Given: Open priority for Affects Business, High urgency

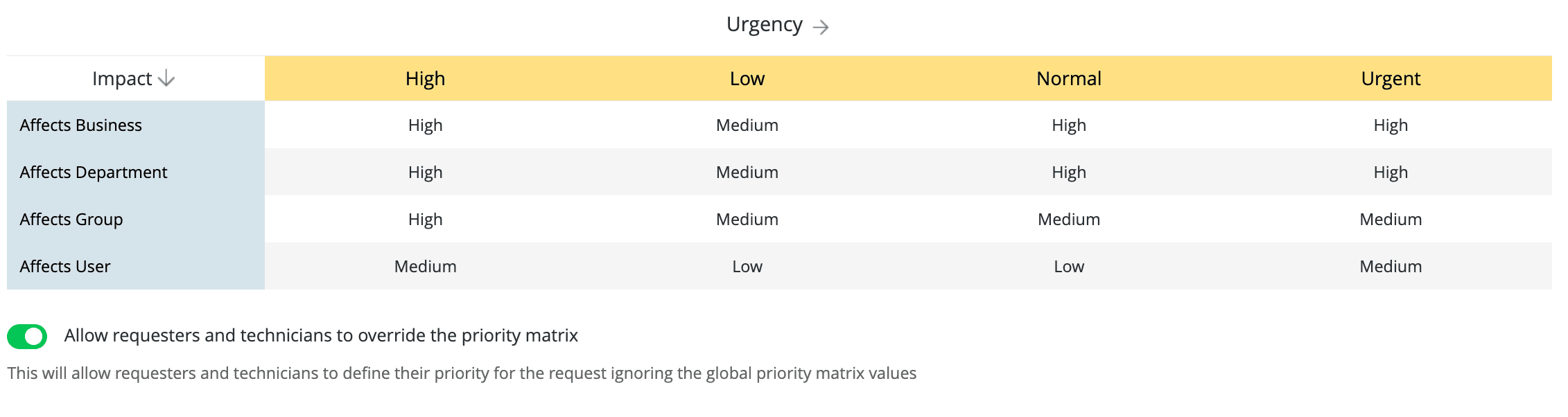Looking at the screenshot, I should point(425,125).
